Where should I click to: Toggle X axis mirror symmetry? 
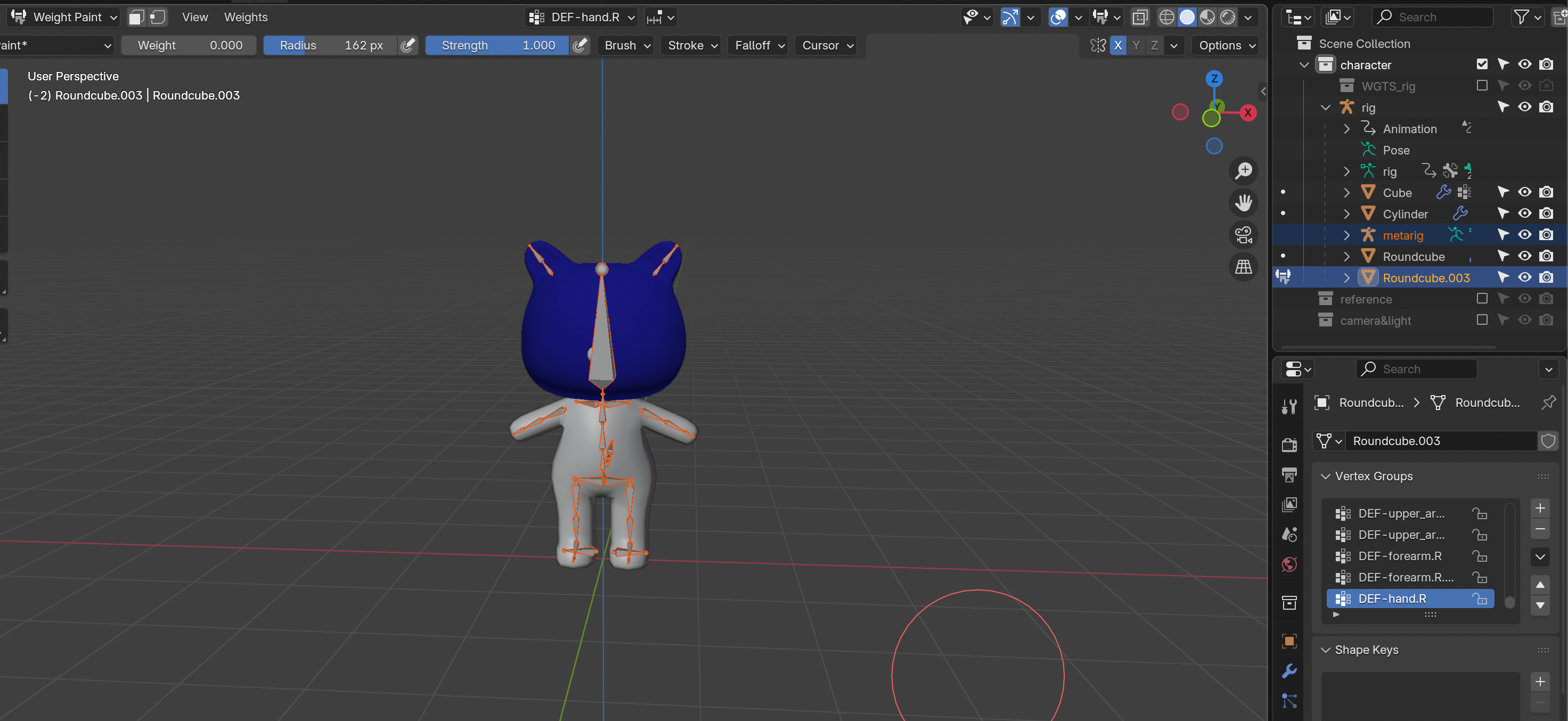[x=1117, y=45]
